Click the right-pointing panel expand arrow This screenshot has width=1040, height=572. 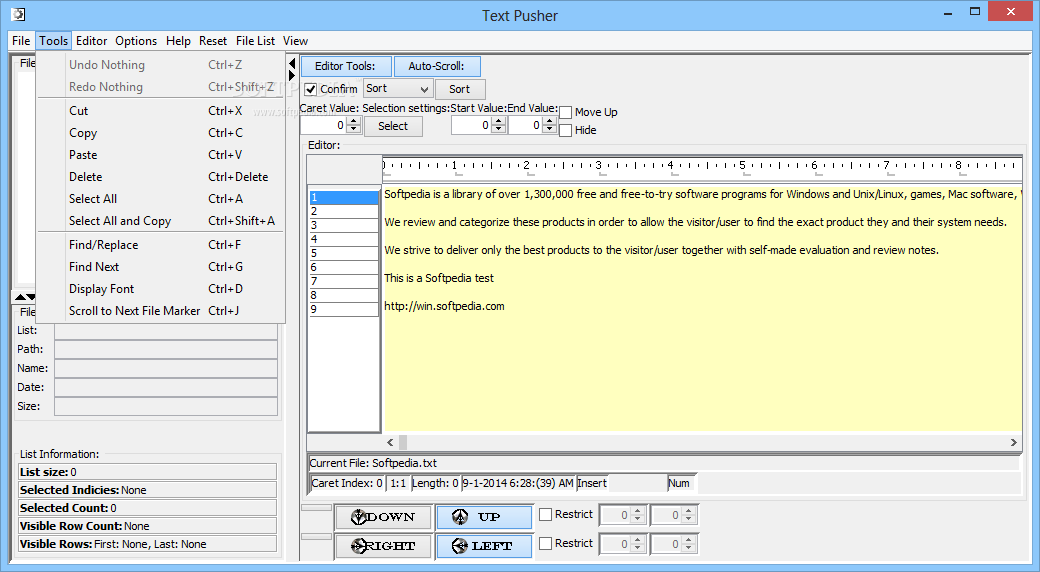coord(292,76)
